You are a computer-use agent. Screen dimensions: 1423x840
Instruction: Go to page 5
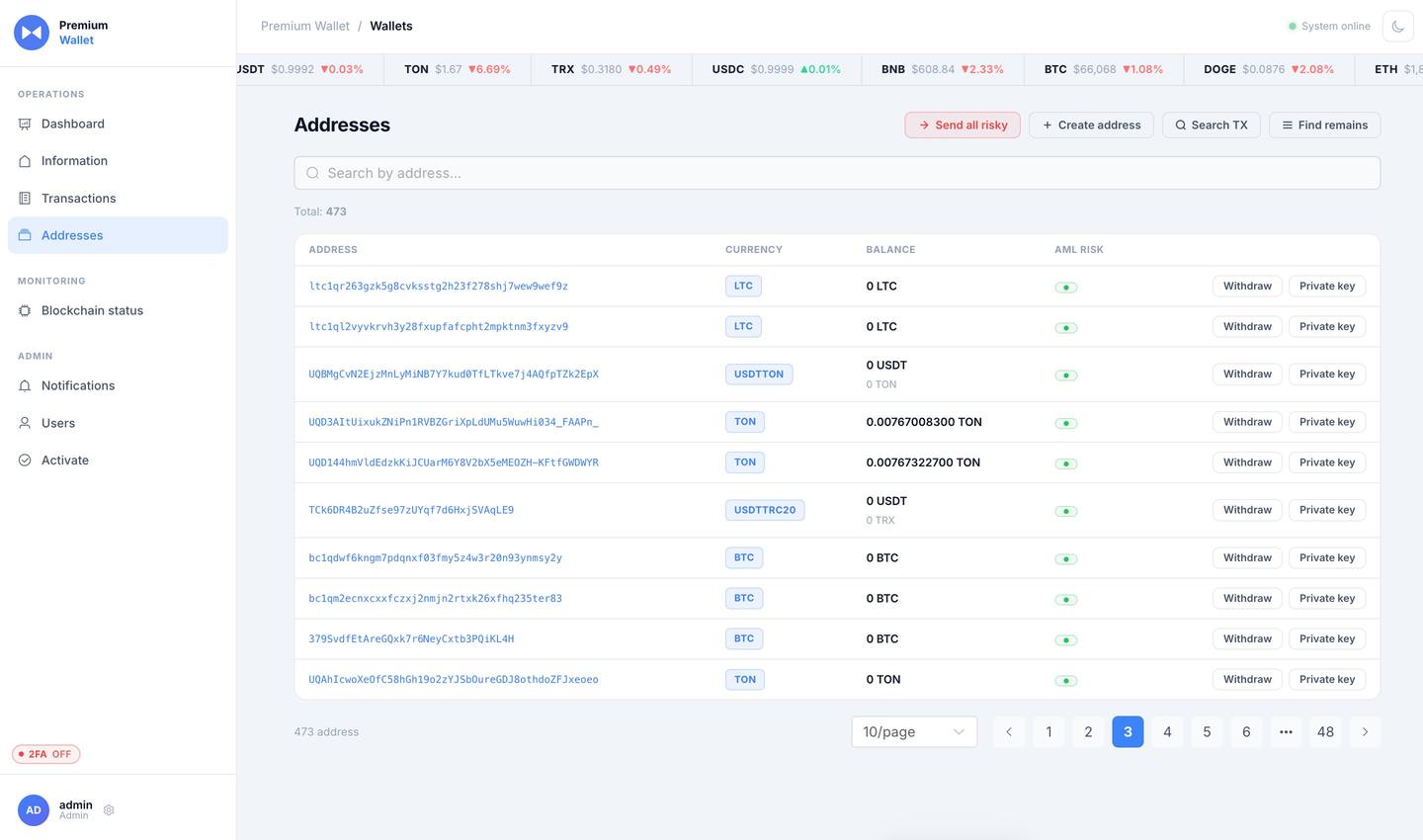(1207, 732)
